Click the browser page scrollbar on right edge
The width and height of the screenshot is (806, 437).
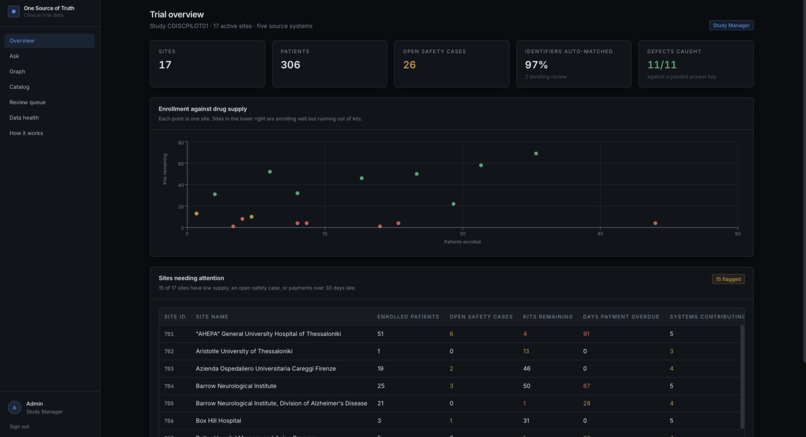click(803, 180)
